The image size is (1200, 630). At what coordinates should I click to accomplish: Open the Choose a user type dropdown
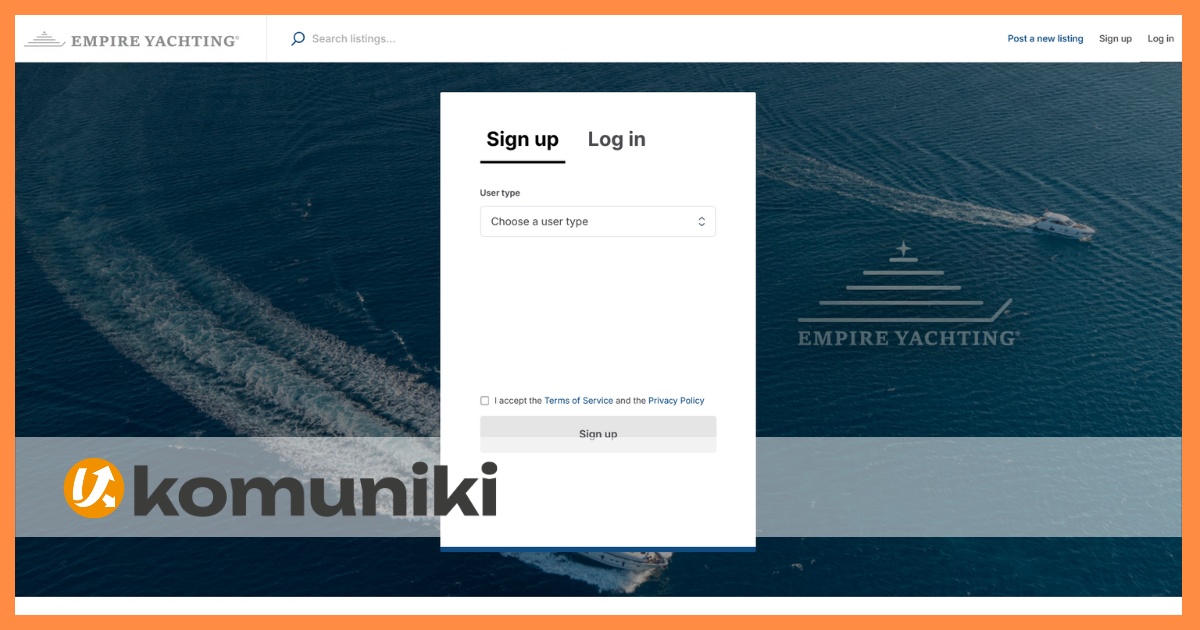tap(598, 222)
